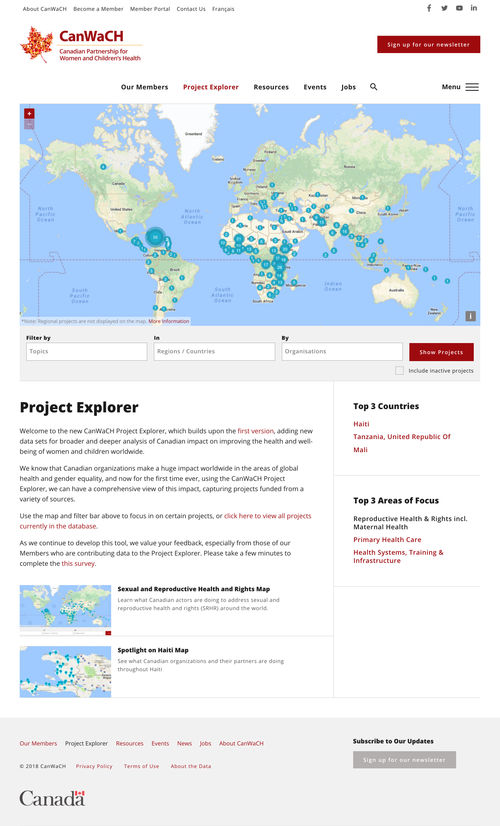500x826 pixels.
Task: Click Spotlight on Haiti Map title
Action: coord(153,650)
